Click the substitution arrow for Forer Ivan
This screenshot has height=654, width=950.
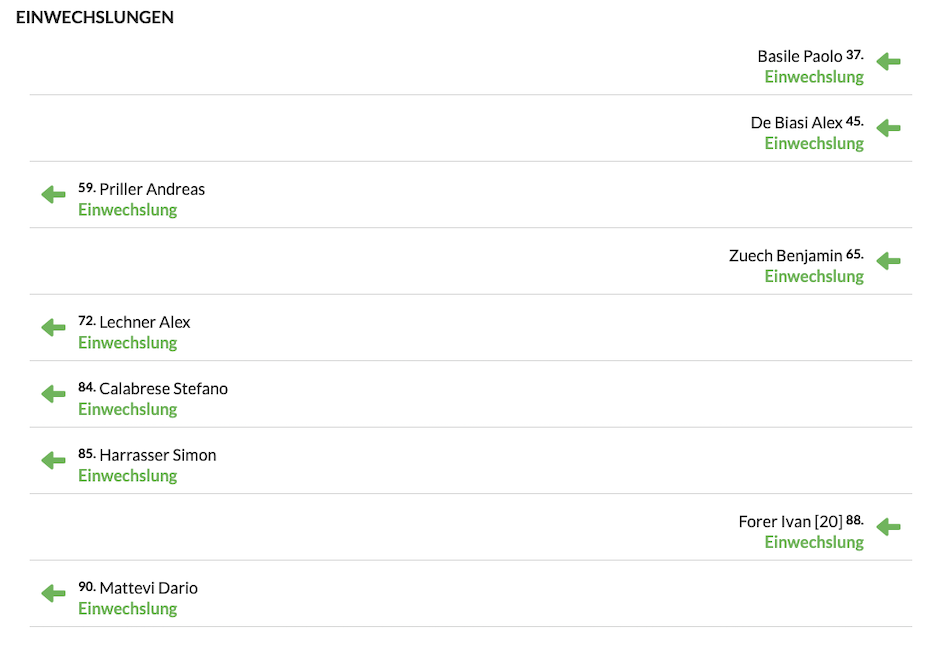(x=888, y=527)
